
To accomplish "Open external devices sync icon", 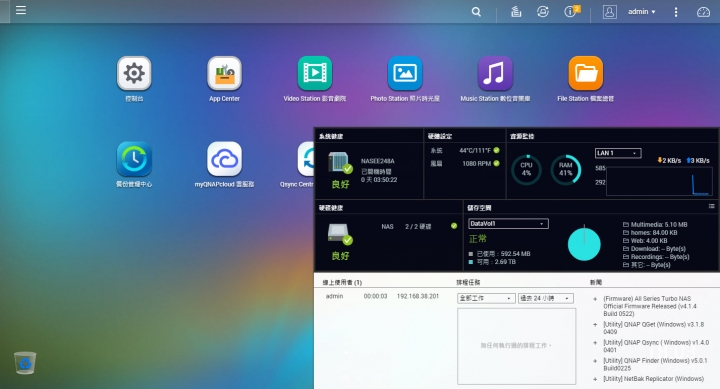I will (543, 12).
